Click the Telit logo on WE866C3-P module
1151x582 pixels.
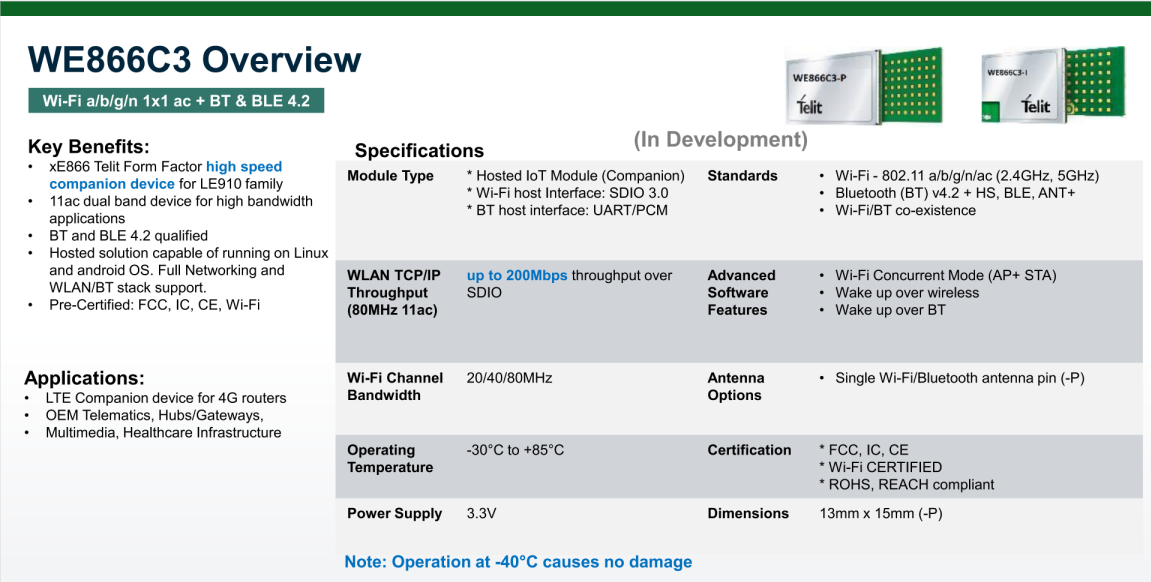click(810, 106)
